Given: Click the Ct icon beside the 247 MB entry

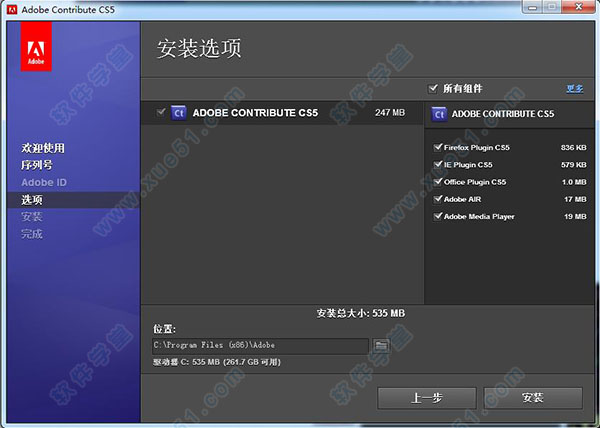Looking at the screenshot, I should [178, 113].
